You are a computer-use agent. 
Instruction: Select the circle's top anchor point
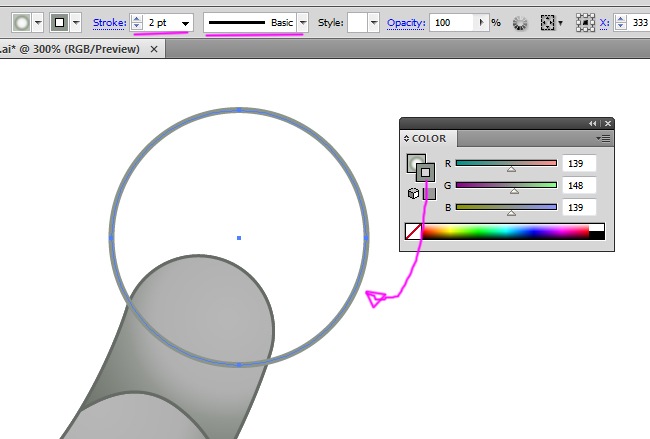[x=239, y=110]
